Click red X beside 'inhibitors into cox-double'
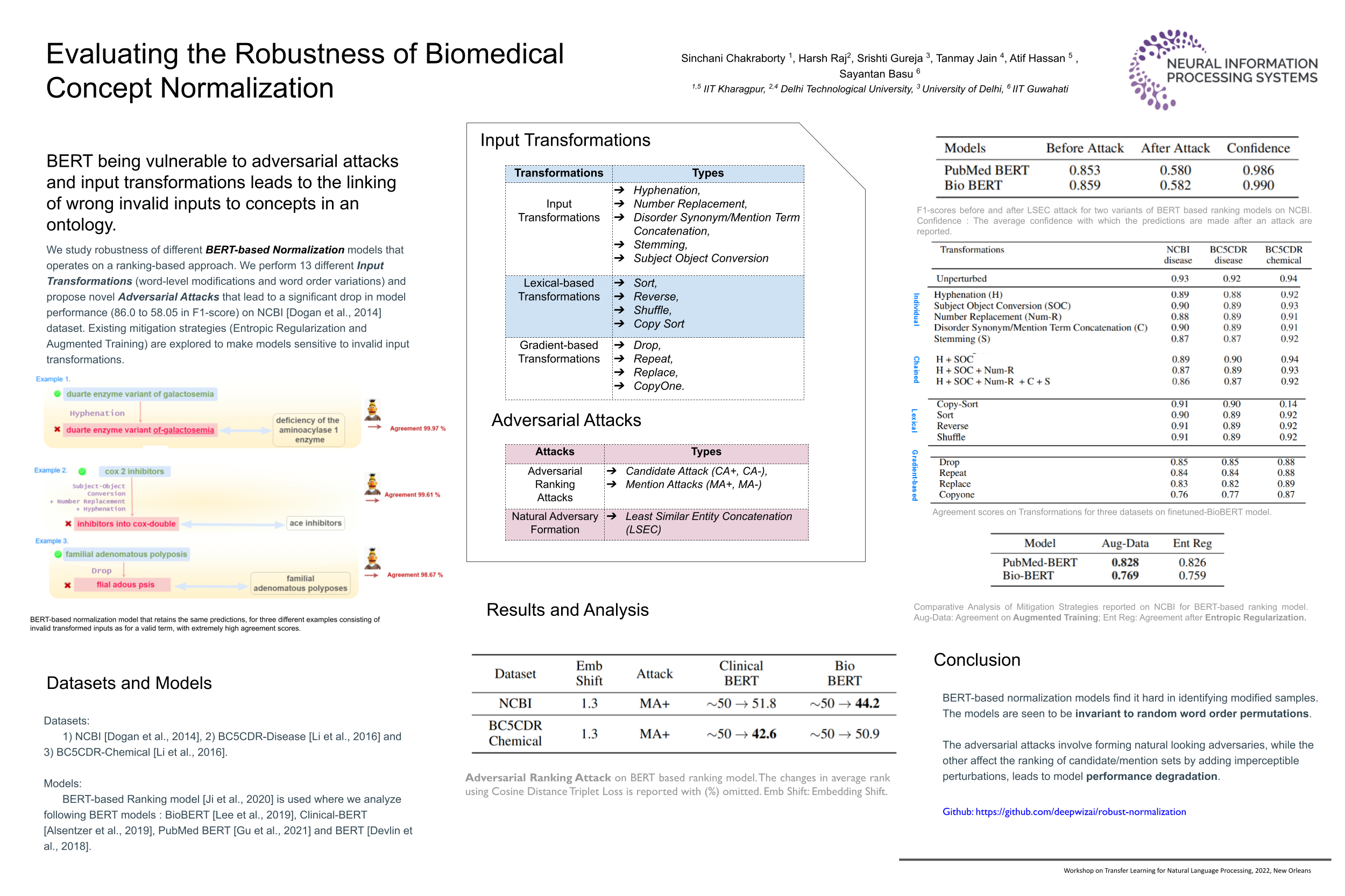This screenshot has height=896, width=1345. pyautogui.click(x=68, y=523)
